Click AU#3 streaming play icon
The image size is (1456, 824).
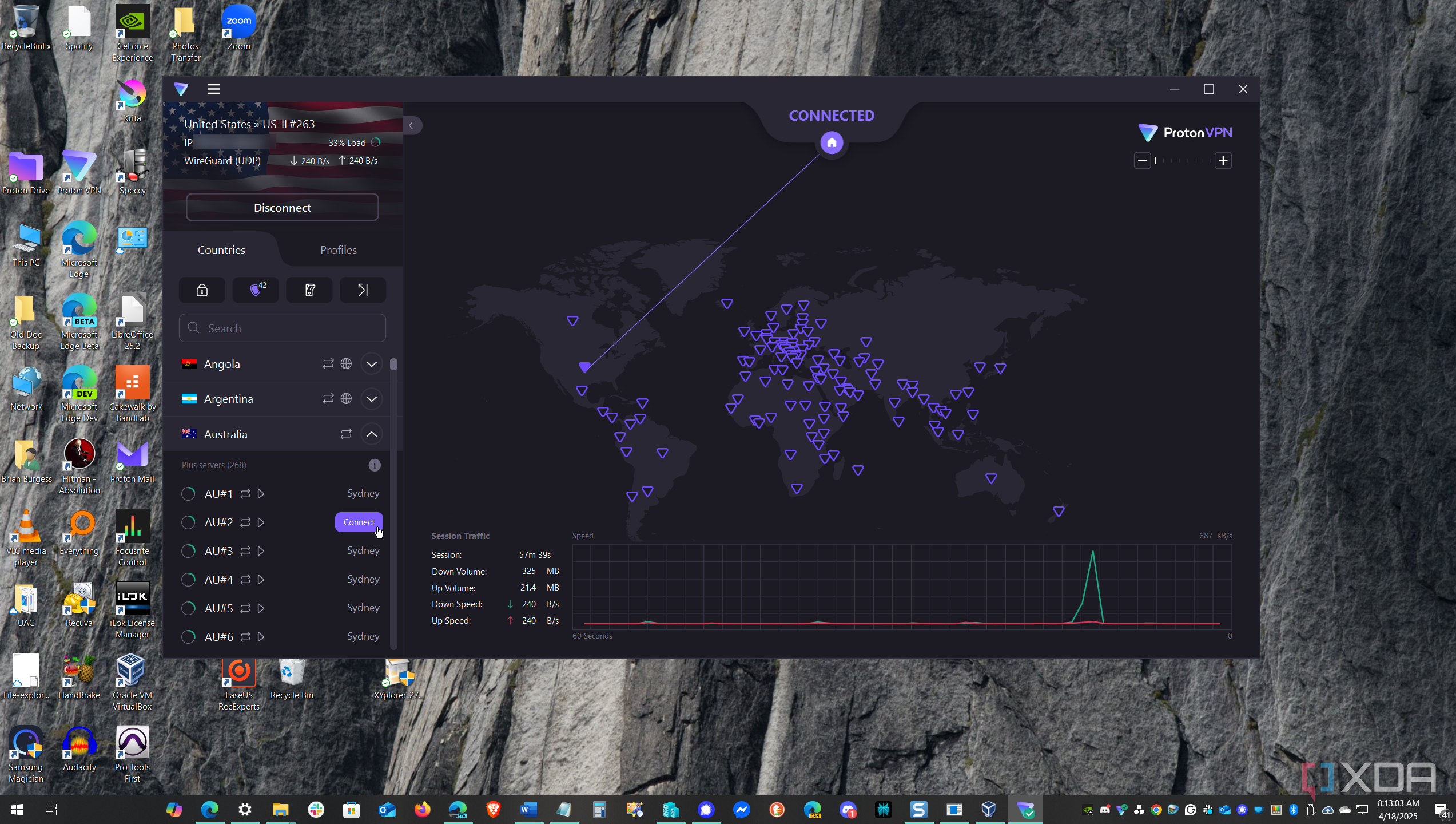(261, 551)
